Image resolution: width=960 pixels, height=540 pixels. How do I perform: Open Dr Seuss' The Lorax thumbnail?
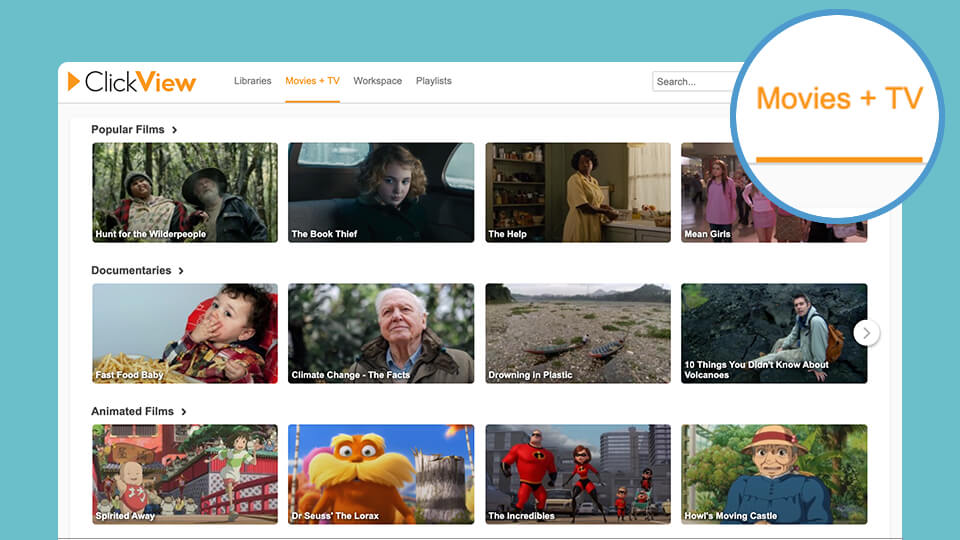coord(381,474)
